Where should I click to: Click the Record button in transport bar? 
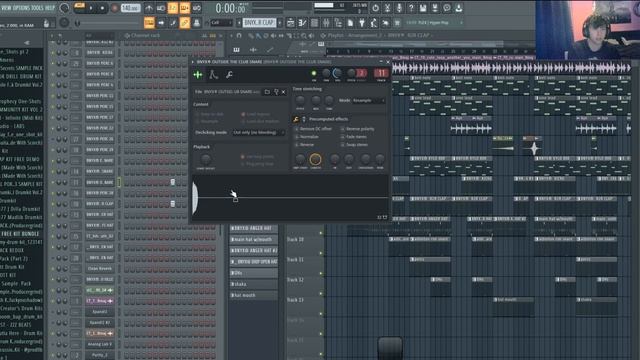[x=115, y=8]
